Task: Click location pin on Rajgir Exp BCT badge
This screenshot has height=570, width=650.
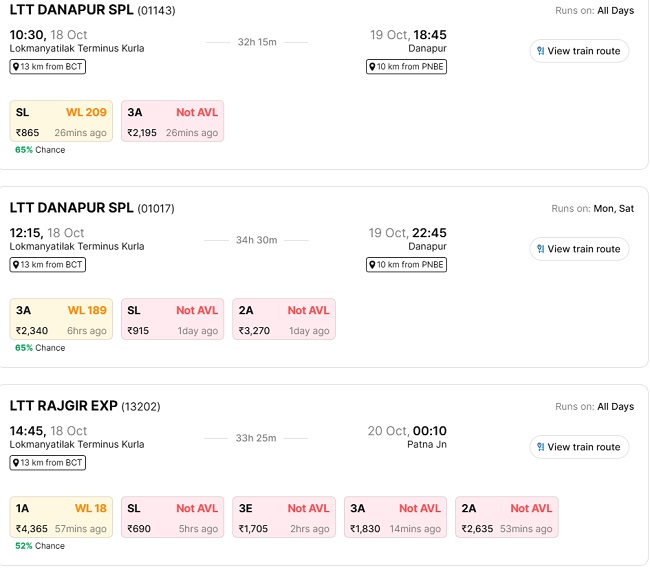Action: 16,463
